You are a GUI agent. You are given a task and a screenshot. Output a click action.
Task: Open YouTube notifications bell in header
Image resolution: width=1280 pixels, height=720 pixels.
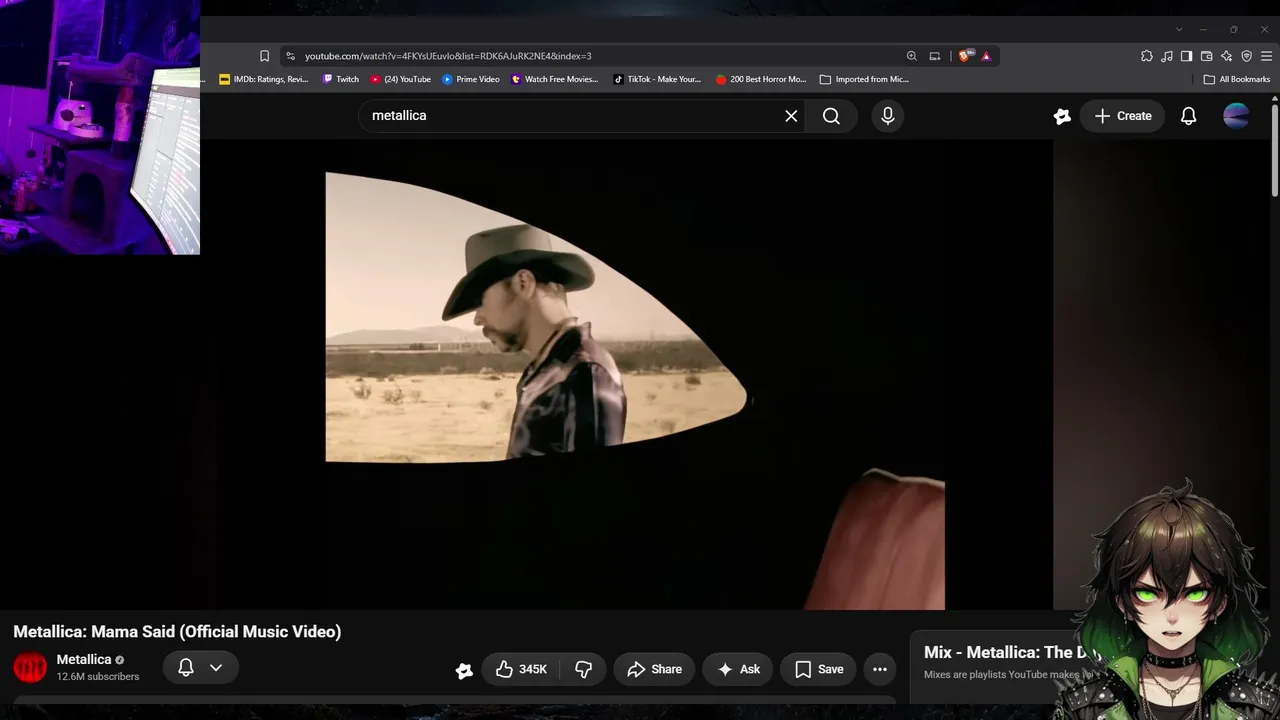[1188, 116]
